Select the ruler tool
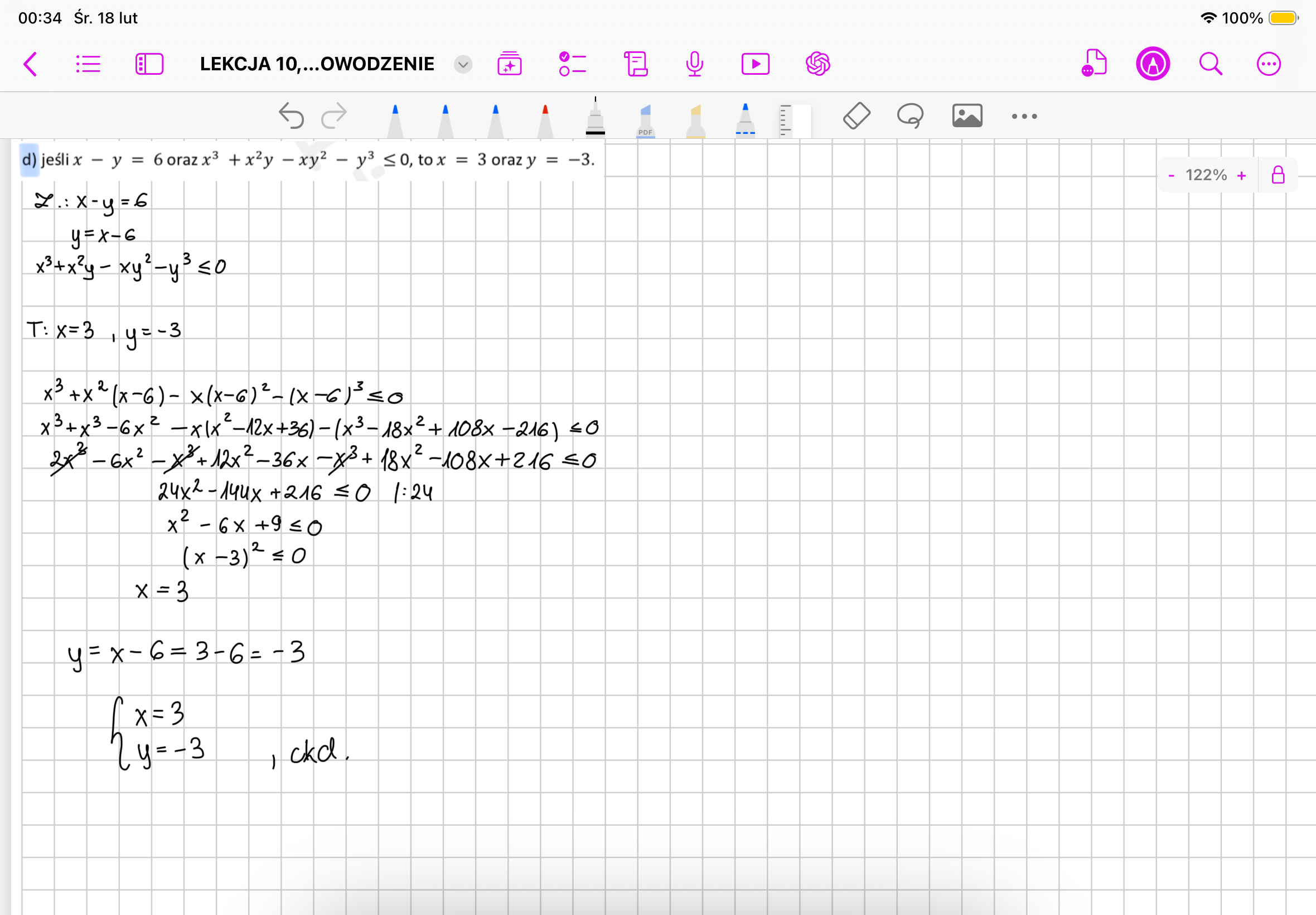Screen dimensions: 1316x915 [x=794, y=121]
